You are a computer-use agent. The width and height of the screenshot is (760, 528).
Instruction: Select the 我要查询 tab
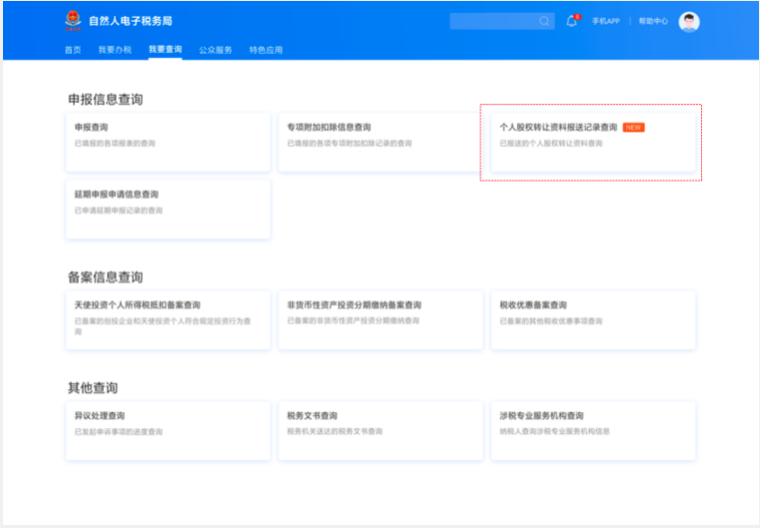[165, 49]
